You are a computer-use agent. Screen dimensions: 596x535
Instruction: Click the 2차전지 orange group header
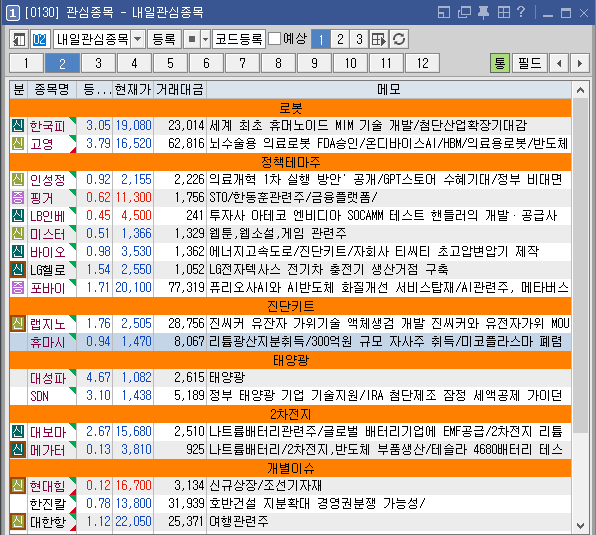point(290,414)
